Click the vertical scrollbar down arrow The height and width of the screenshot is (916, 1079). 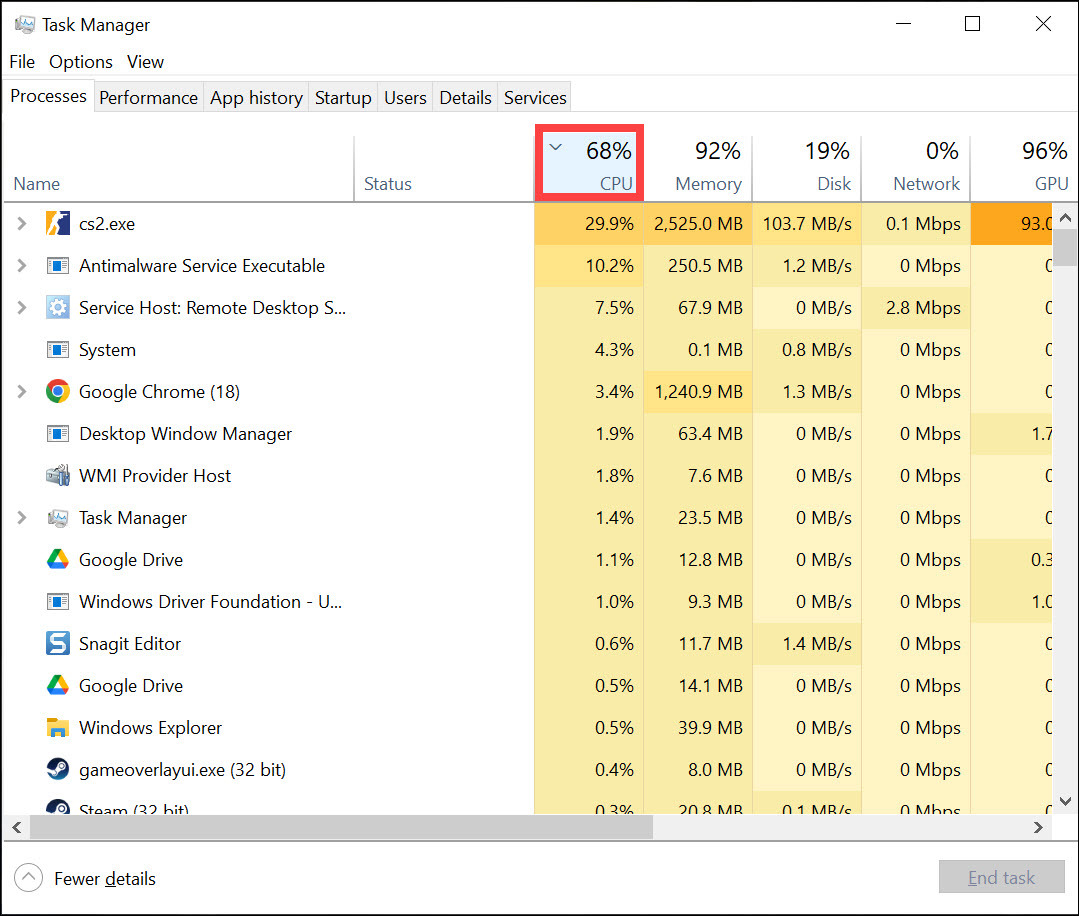coord(1066,801)
